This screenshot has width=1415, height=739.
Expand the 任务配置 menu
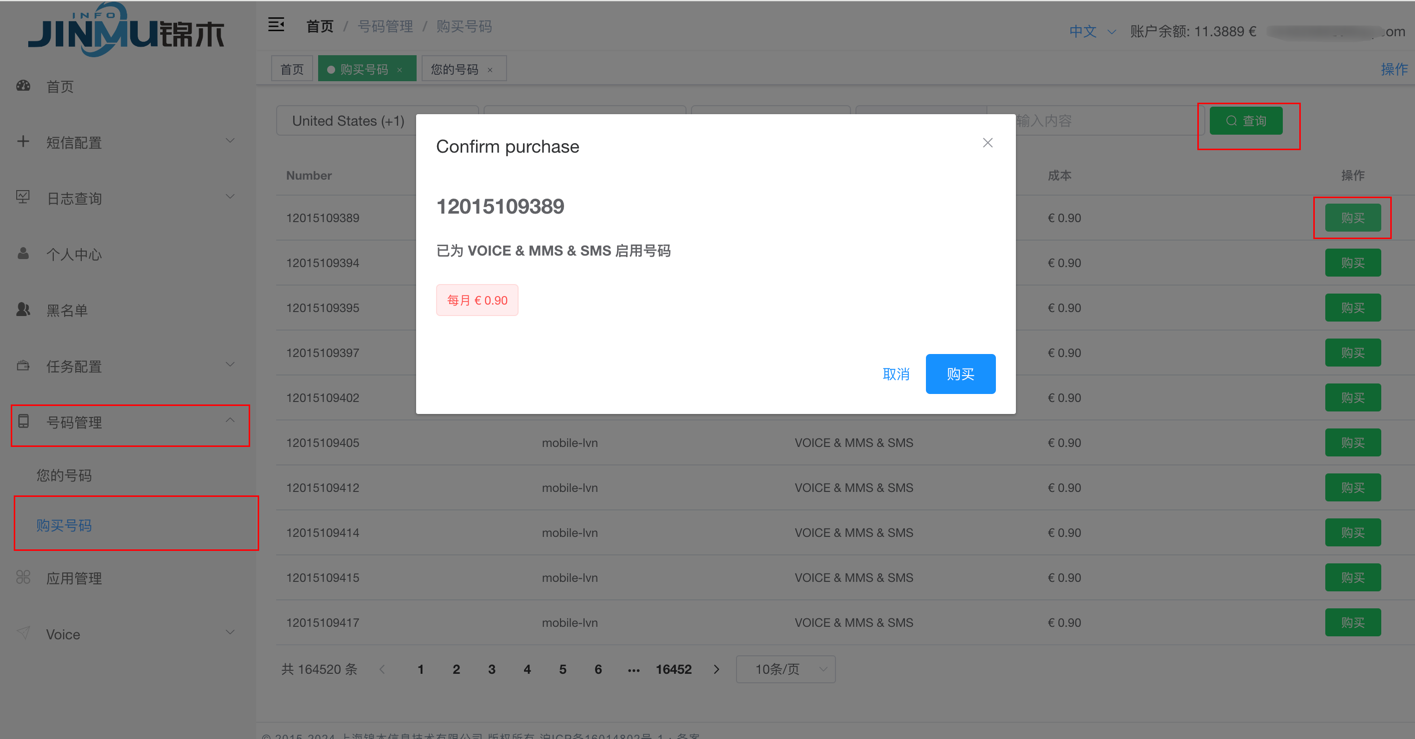click(x=230, y=365)
